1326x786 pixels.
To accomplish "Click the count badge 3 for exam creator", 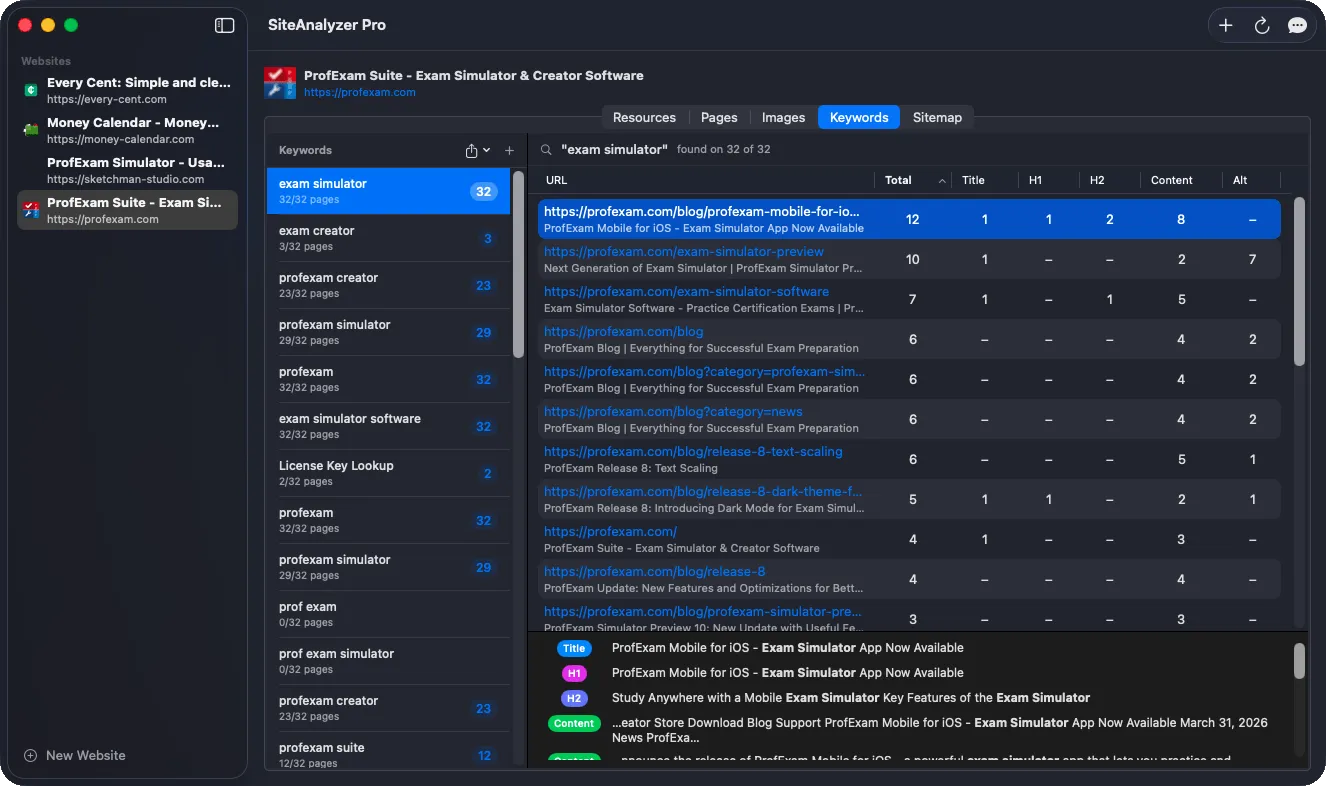I will pos(487,239).
